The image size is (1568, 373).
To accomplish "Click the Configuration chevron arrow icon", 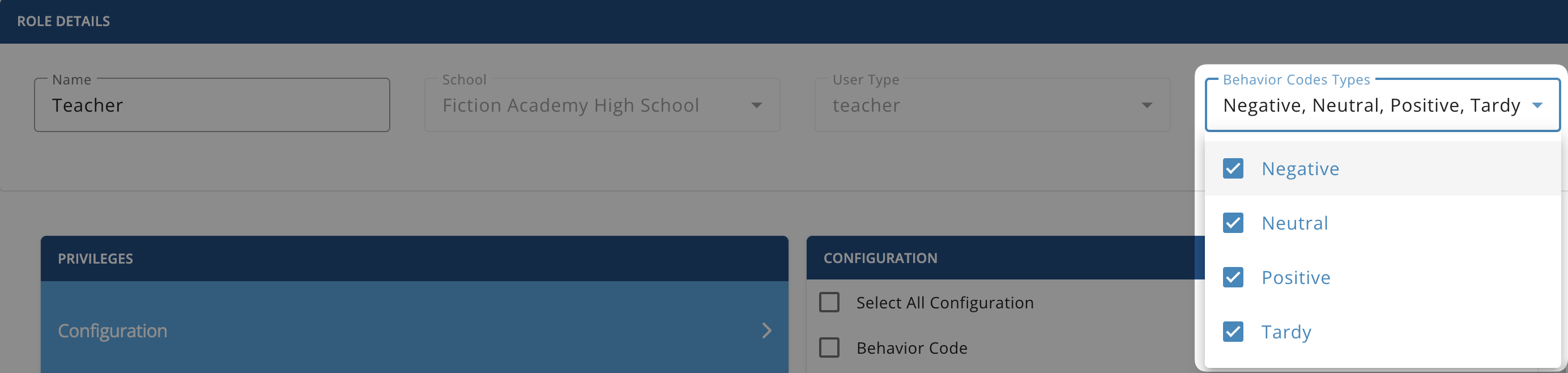I will pyautogui.click(x=766, y=330).
